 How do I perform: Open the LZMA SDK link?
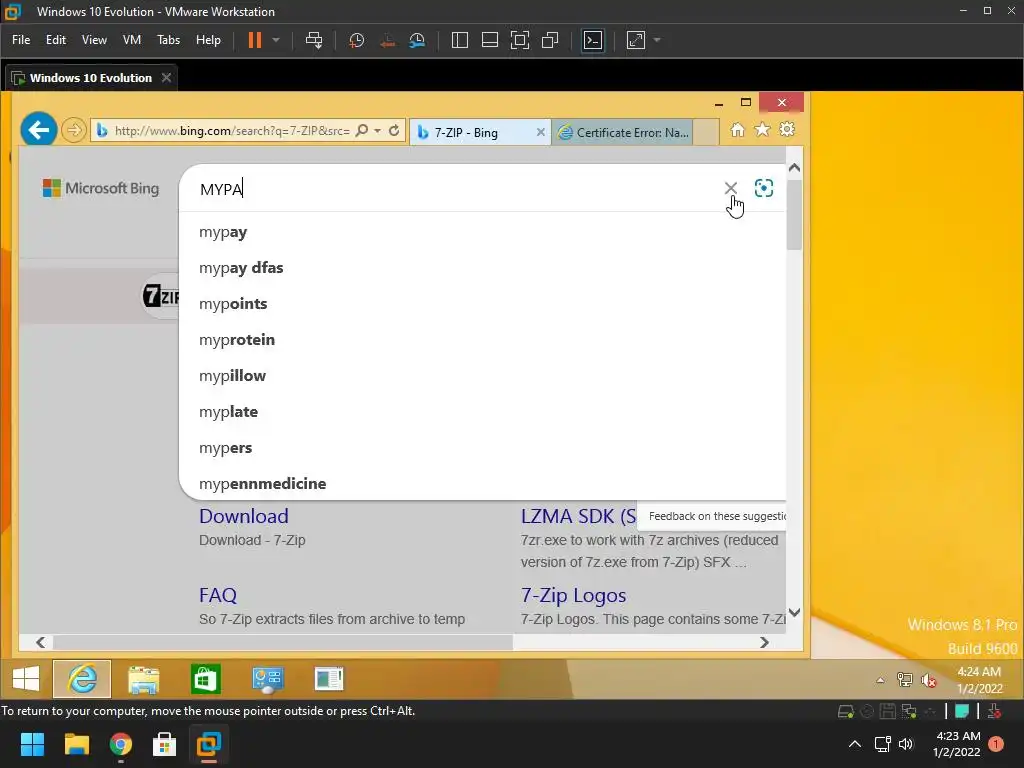pyautogui.click(x=578, y=517)
